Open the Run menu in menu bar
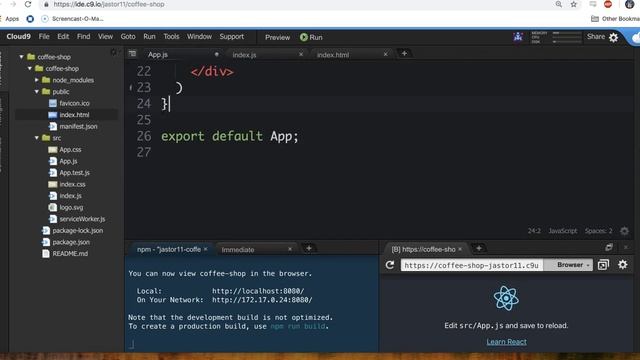 click(149, 37)
